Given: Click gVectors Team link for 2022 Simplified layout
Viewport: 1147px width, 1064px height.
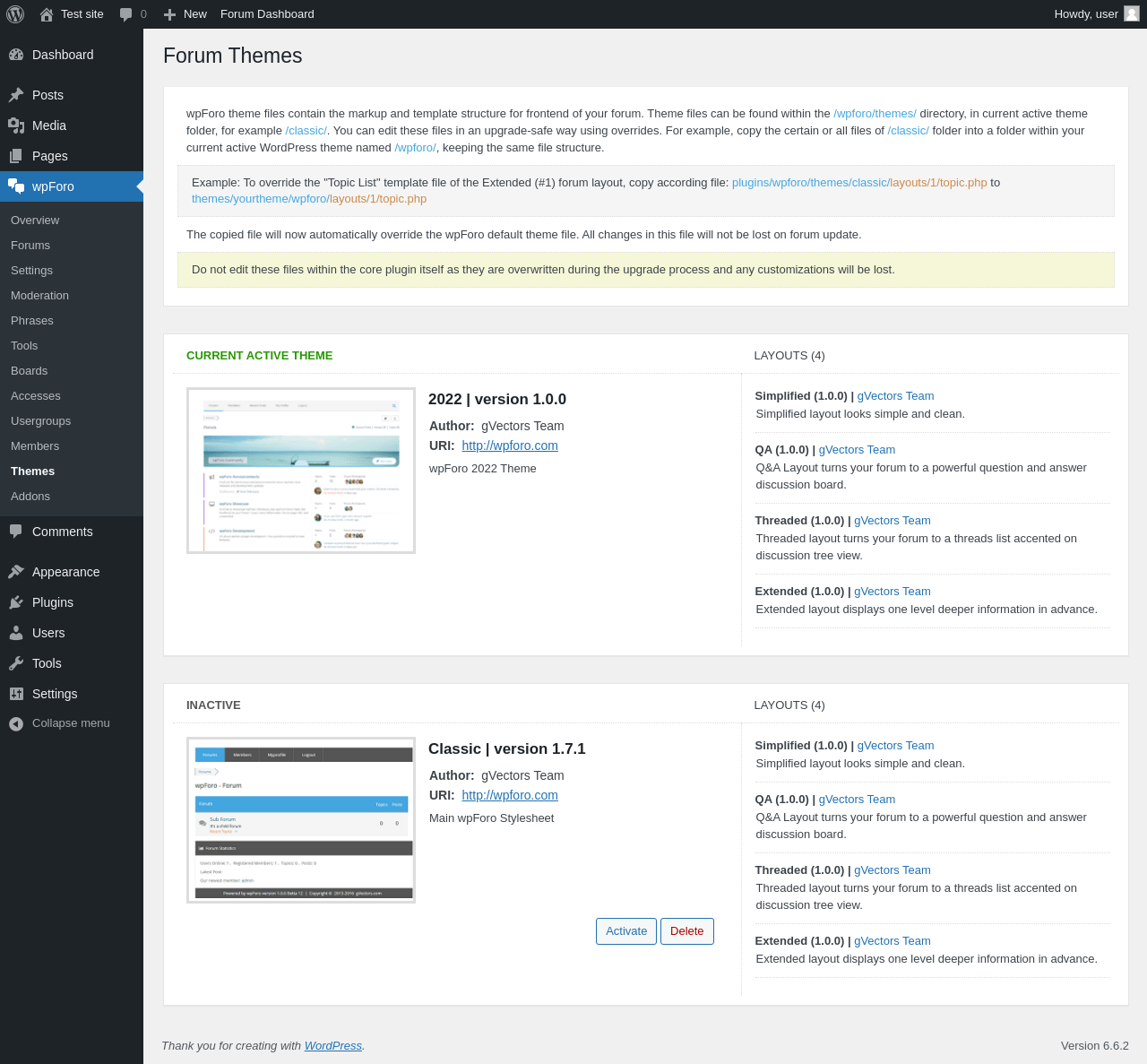Looking at the screenshot, I should tap(895, 396).
